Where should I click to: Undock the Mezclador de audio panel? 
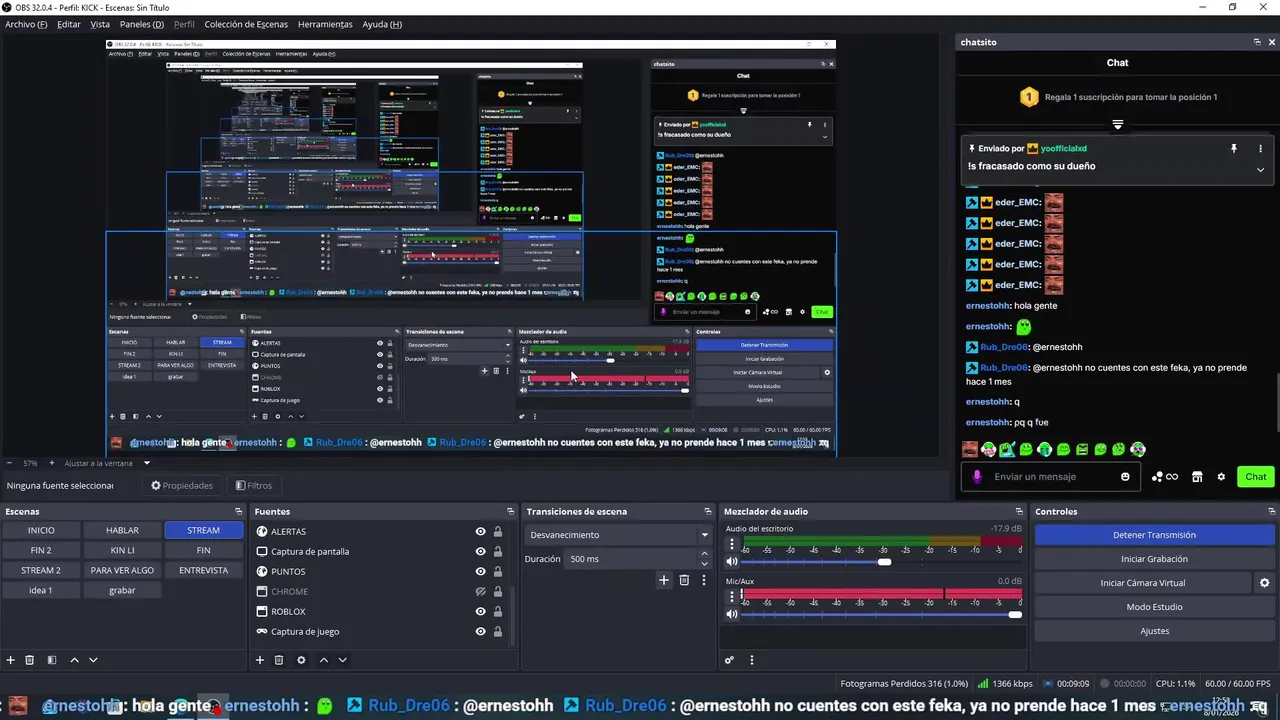click(1019, 512)
